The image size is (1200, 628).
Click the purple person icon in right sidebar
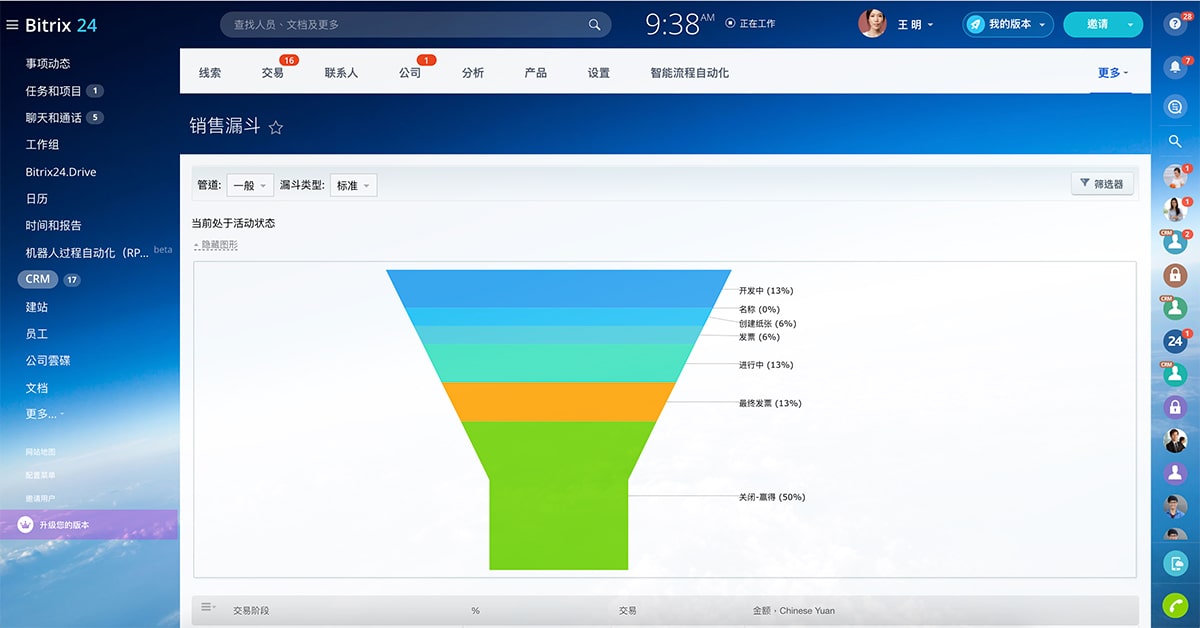pyautogui.click(x=1175, y=473)
